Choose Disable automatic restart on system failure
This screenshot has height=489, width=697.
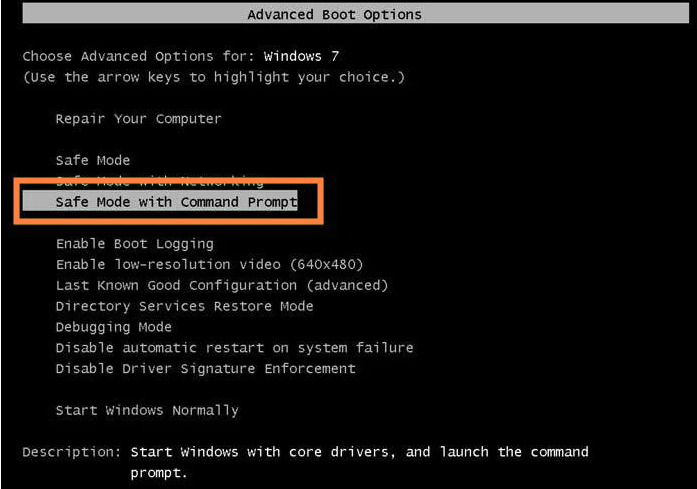(x=234, y=348)
